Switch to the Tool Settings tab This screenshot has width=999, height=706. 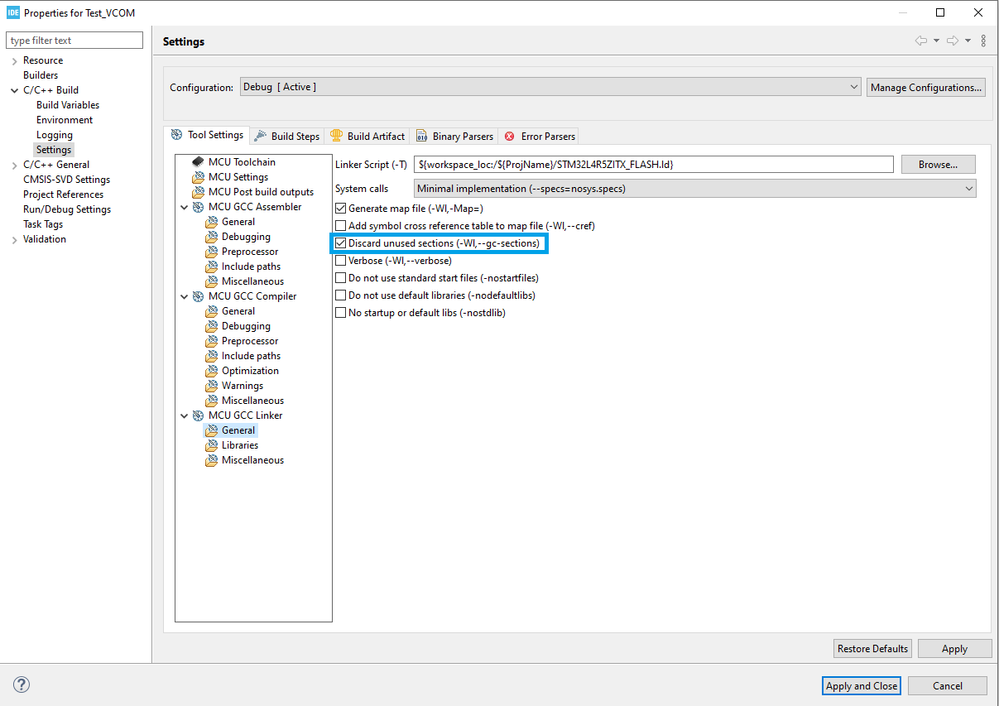(x=208, y=135)
